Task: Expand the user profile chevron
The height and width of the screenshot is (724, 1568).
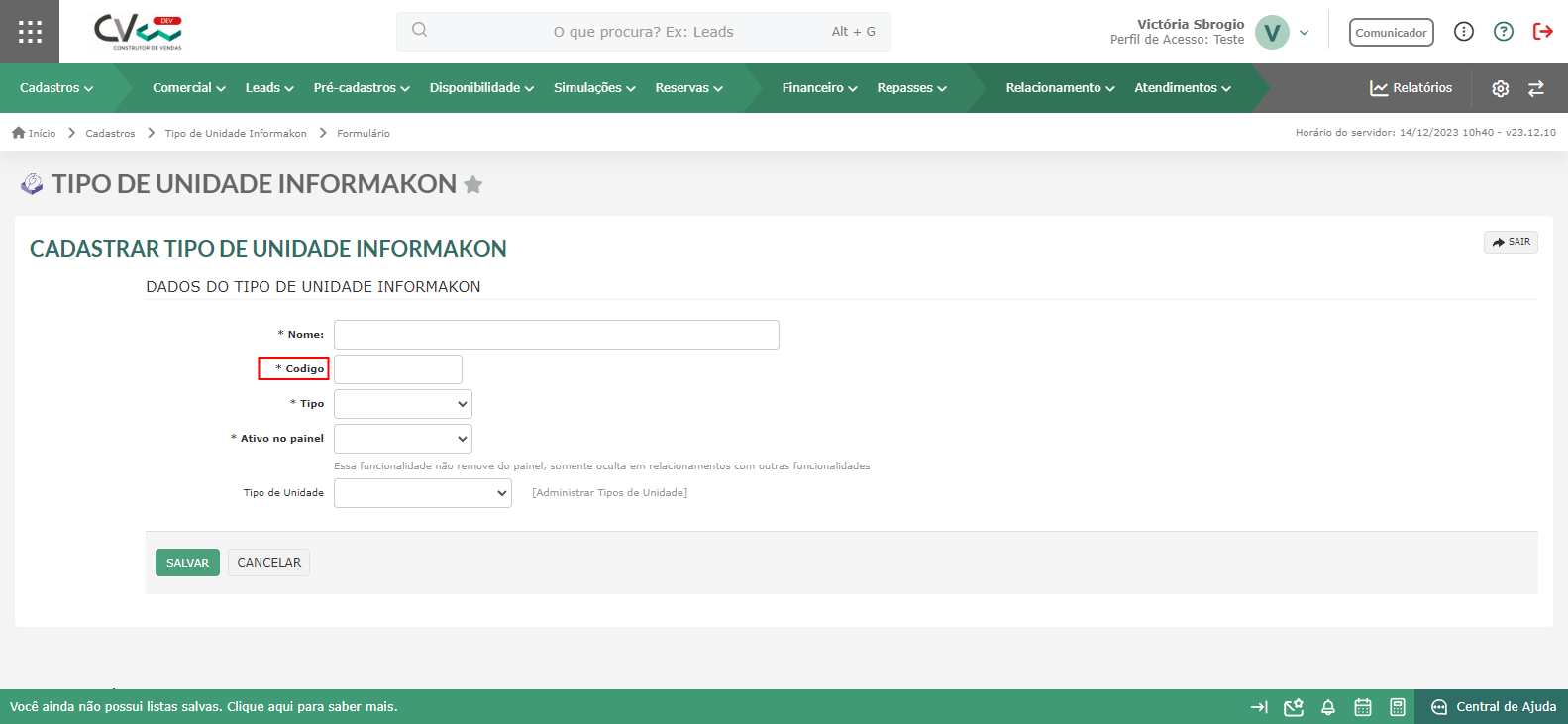Action: (1305, 33)
